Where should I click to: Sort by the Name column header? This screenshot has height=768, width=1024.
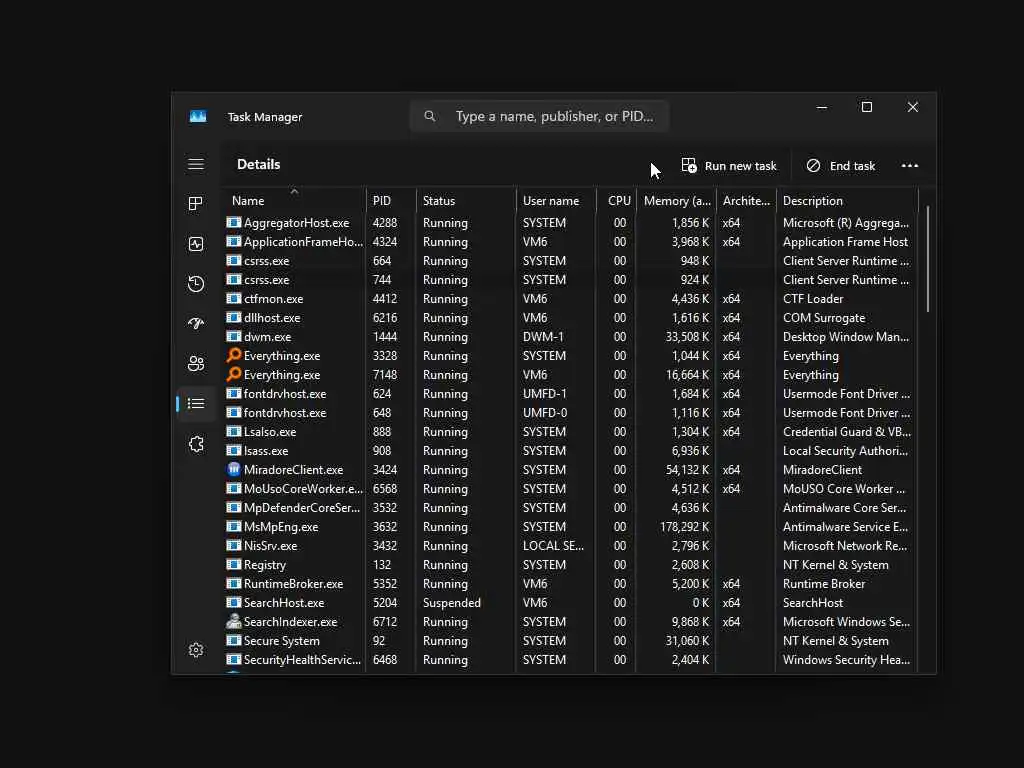(295, 200)
